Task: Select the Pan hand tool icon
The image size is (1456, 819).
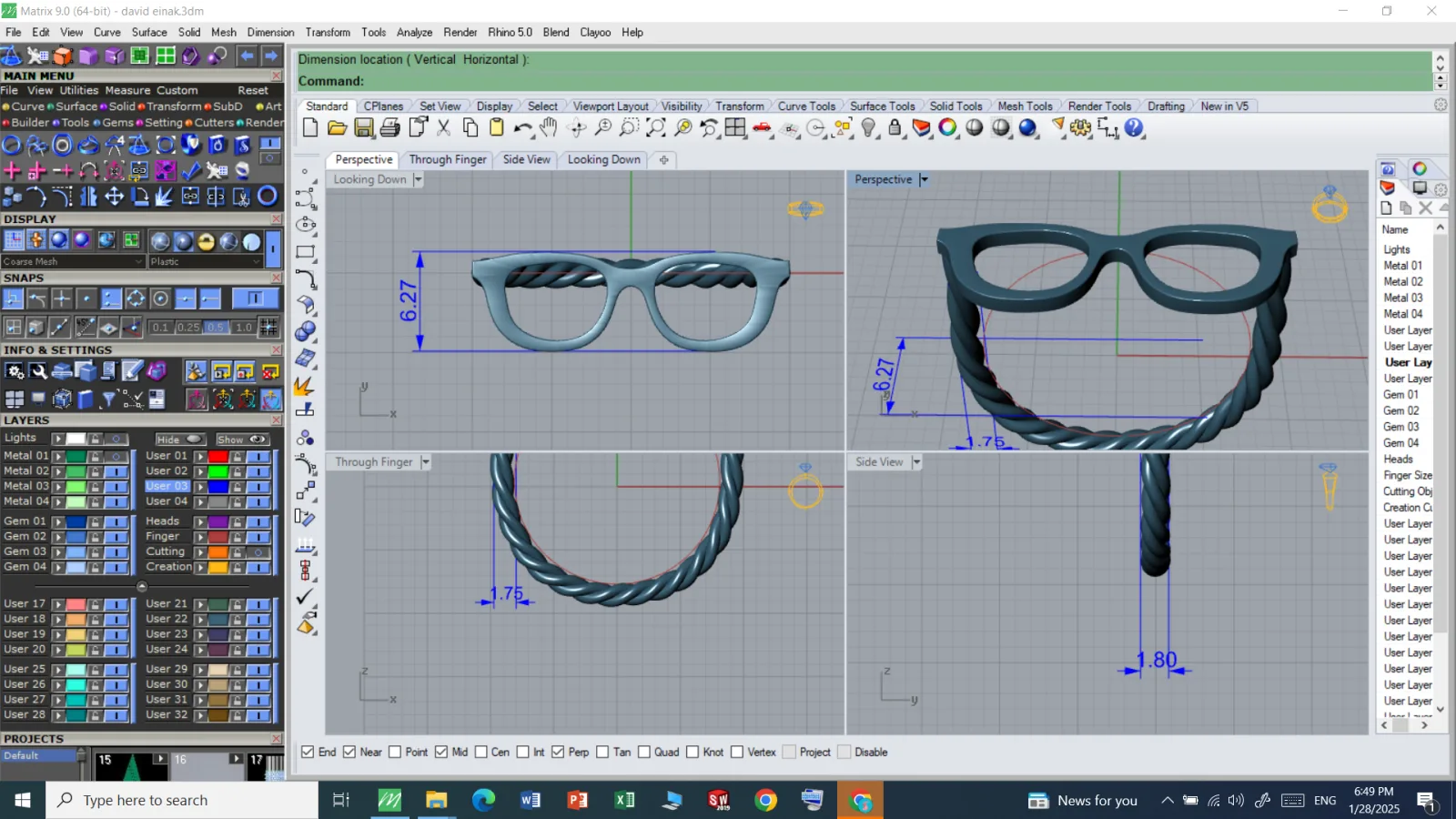Action: coord(549,128)
